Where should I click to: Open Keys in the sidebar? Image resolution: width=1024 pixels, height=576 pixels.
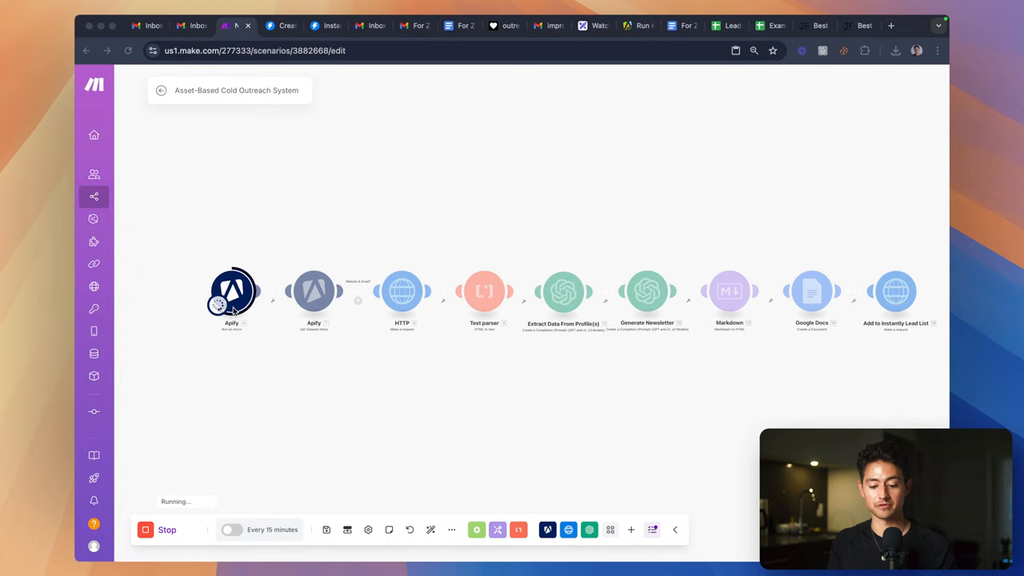(94, 309)
